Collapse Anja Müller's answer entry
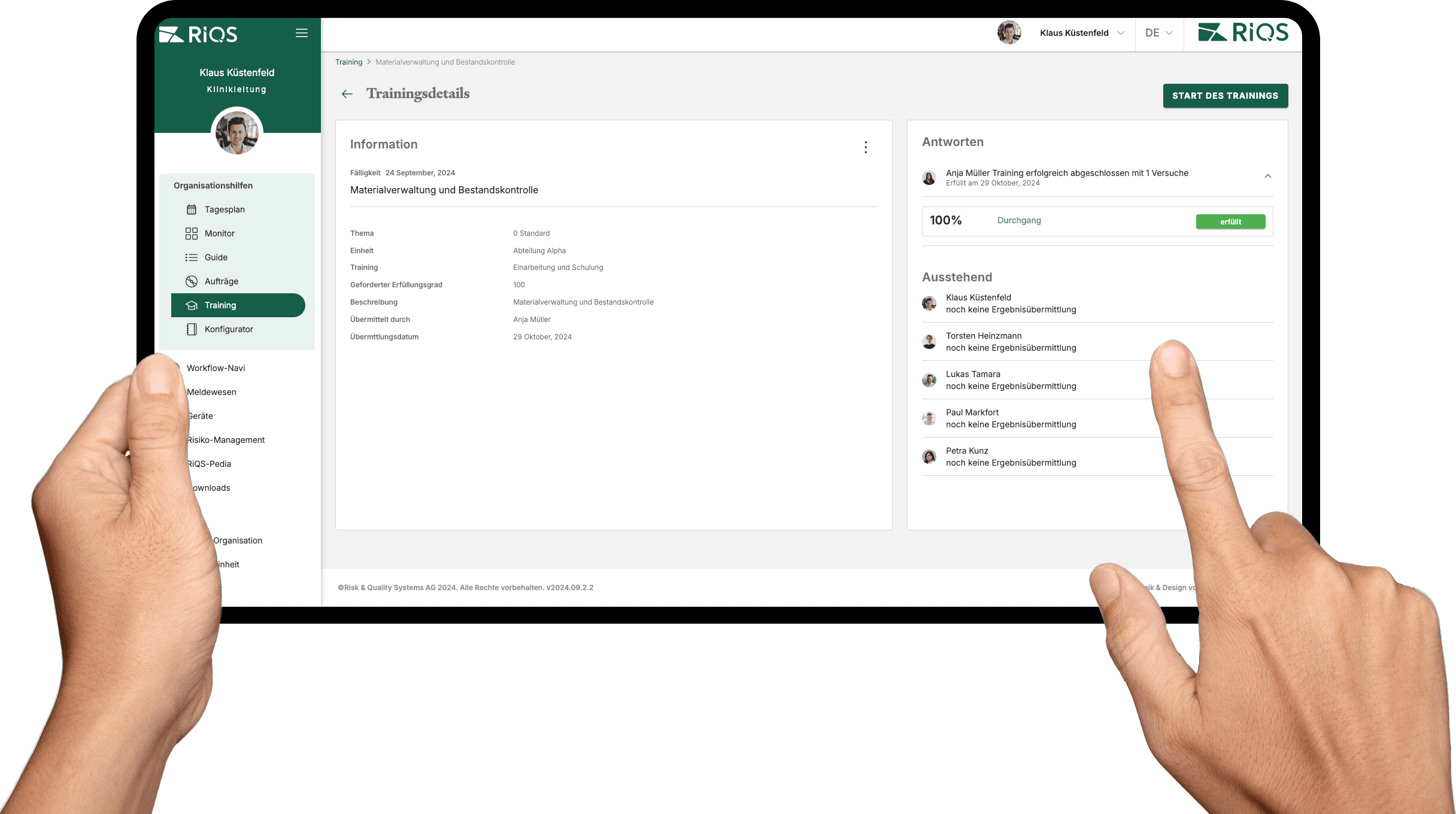1456x814 pixels. click(x=1267, y=176)
